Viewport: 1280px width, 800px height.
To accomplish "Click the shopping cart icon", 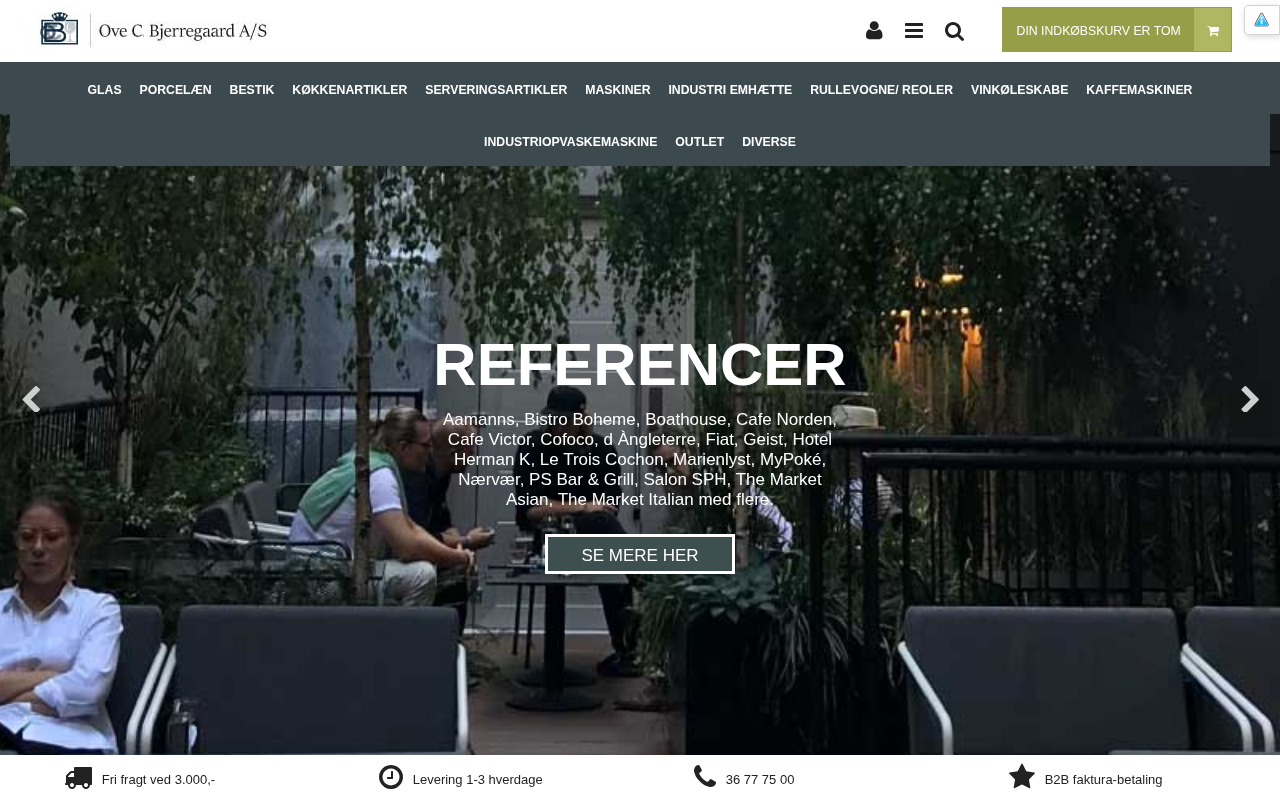I will 1213,31.
